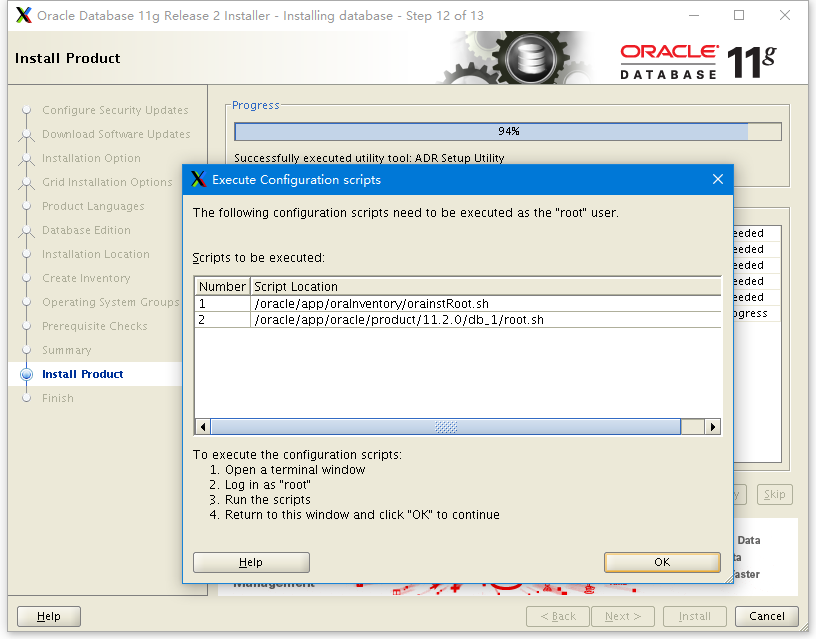Viewport: 816px width, 639px height.
Task: Click the Skip button behind the dialog
Action: (775, 494)
